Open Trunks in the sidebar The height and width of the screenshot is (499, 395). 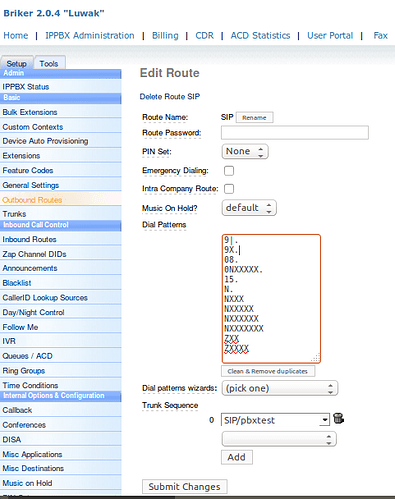14,214
